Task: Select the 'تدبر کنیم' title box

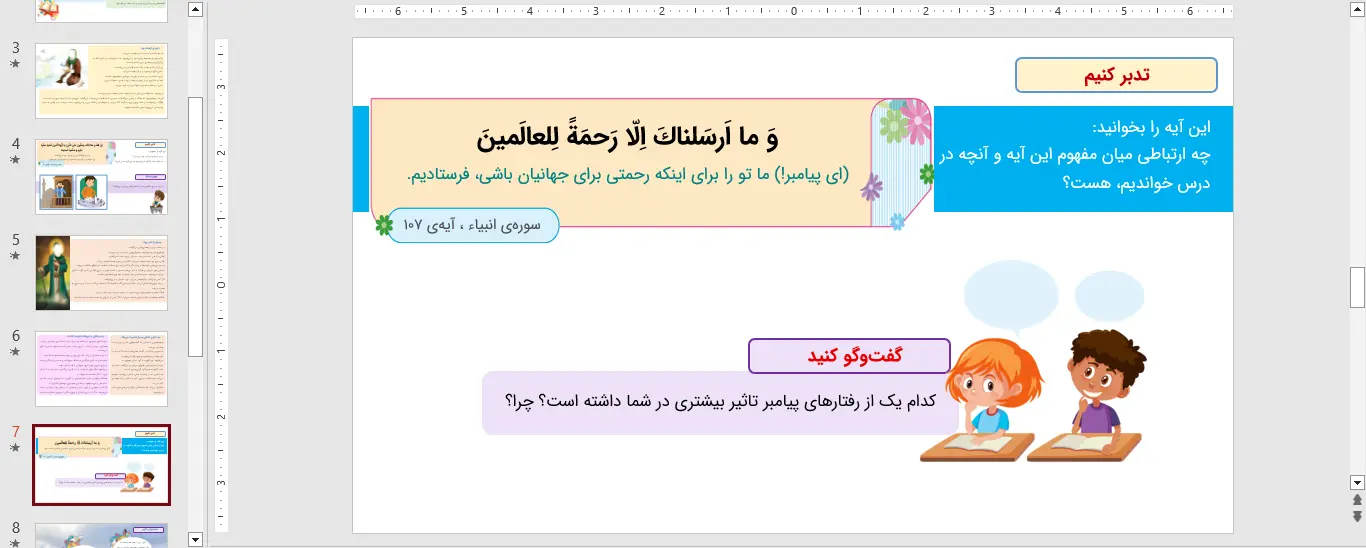Action: pyautogui.click(x=1116, y=75)
